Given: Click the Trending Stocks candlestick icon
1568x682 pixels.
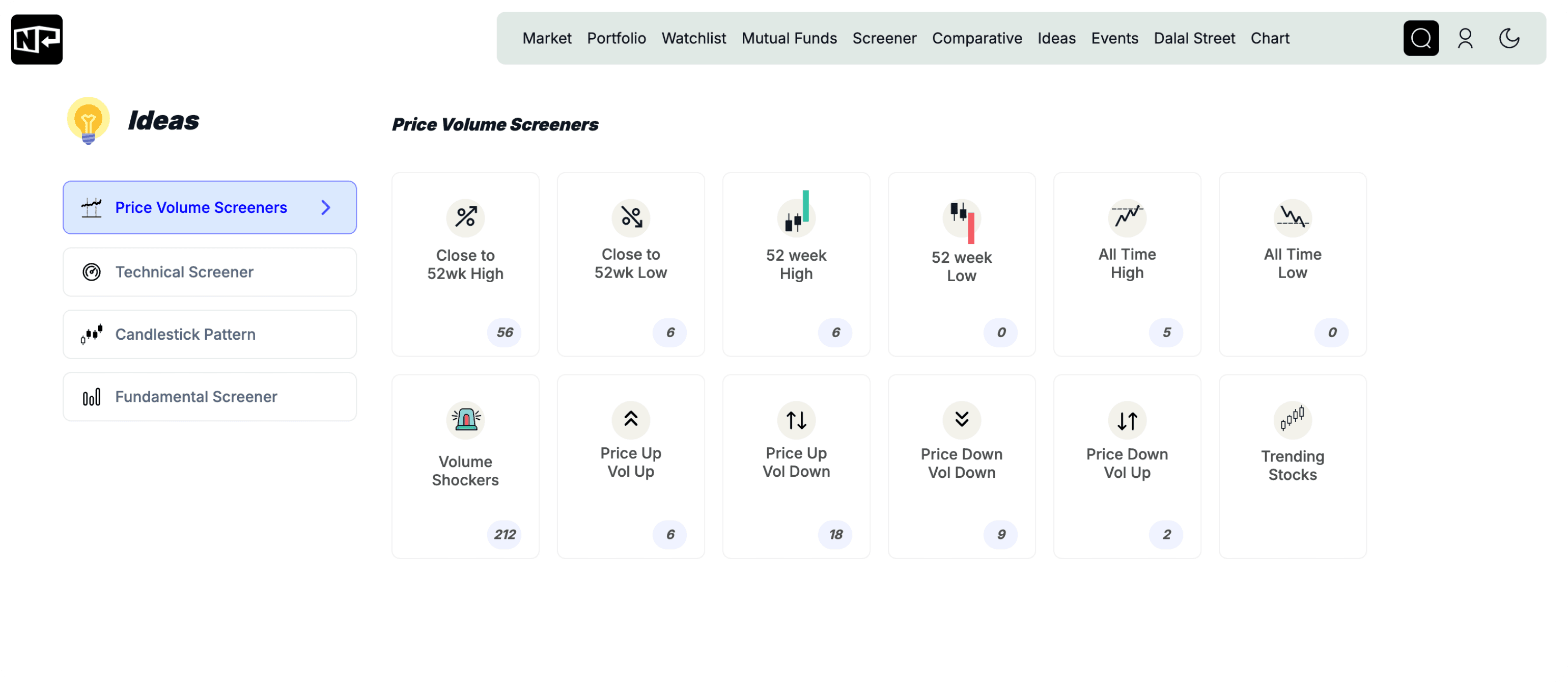Looking at the screenshot, I should [1292, 420].
